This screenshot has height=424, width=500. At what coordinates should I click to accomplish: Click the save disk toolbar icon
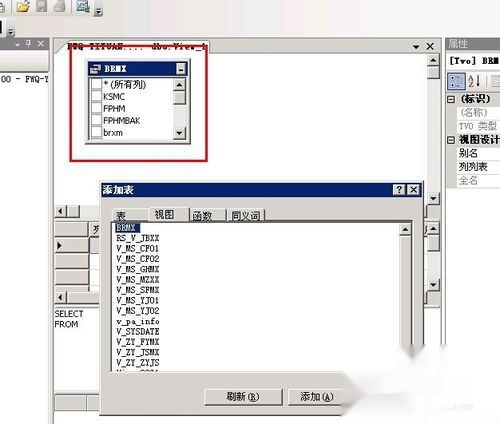(42, 6)
